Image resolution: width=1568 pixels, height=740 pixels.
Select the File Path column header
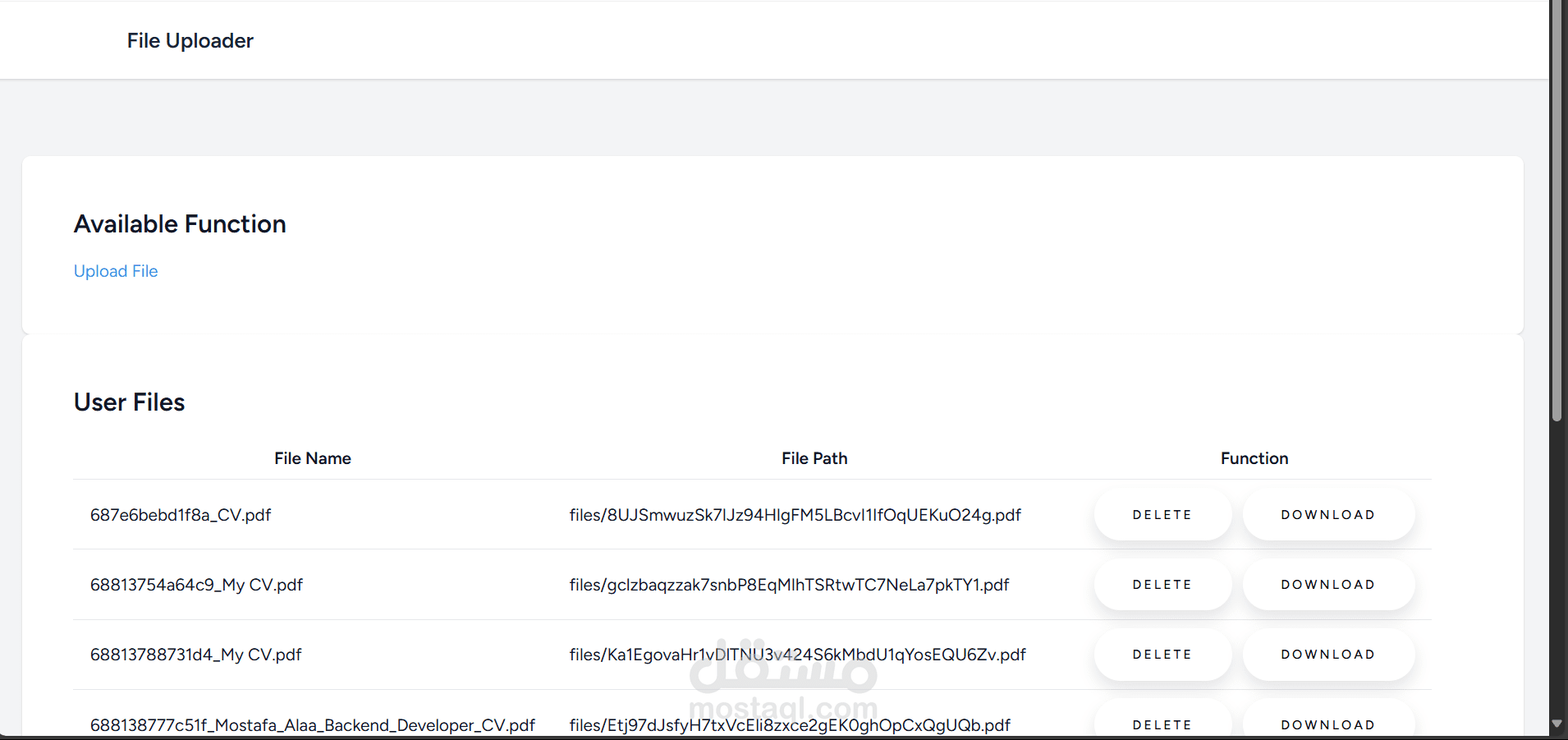point(814,458)
